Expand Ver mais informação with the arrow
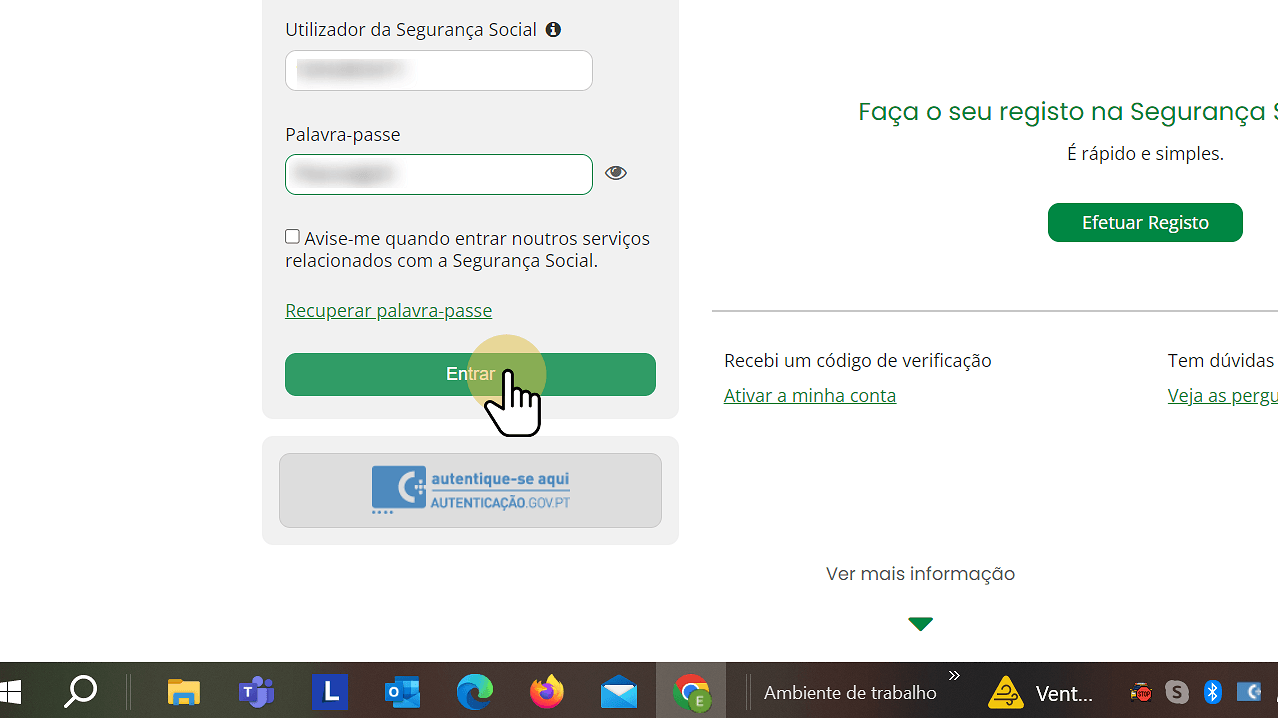Viewport: 1278px width, 718px height. point(919,623)
